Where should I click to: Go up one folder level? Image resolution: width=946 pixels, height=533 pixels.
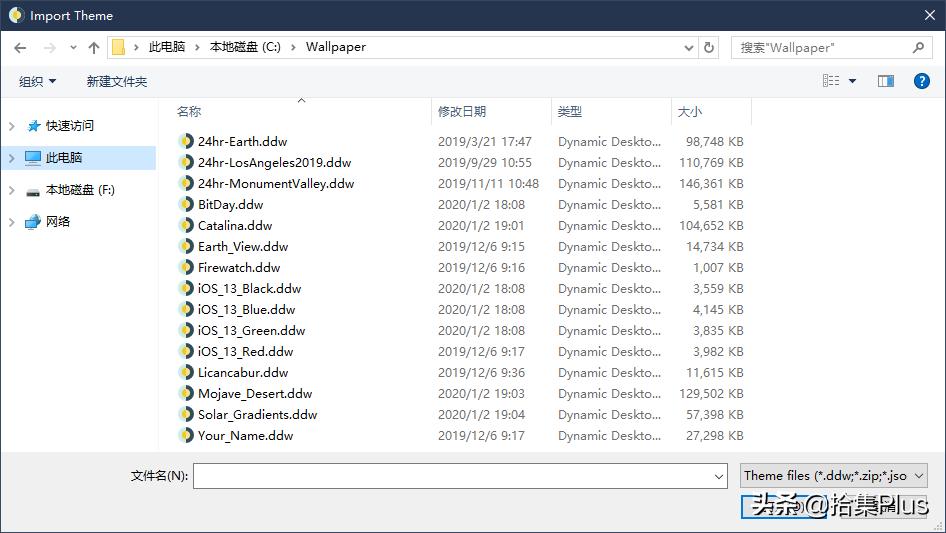94,48
